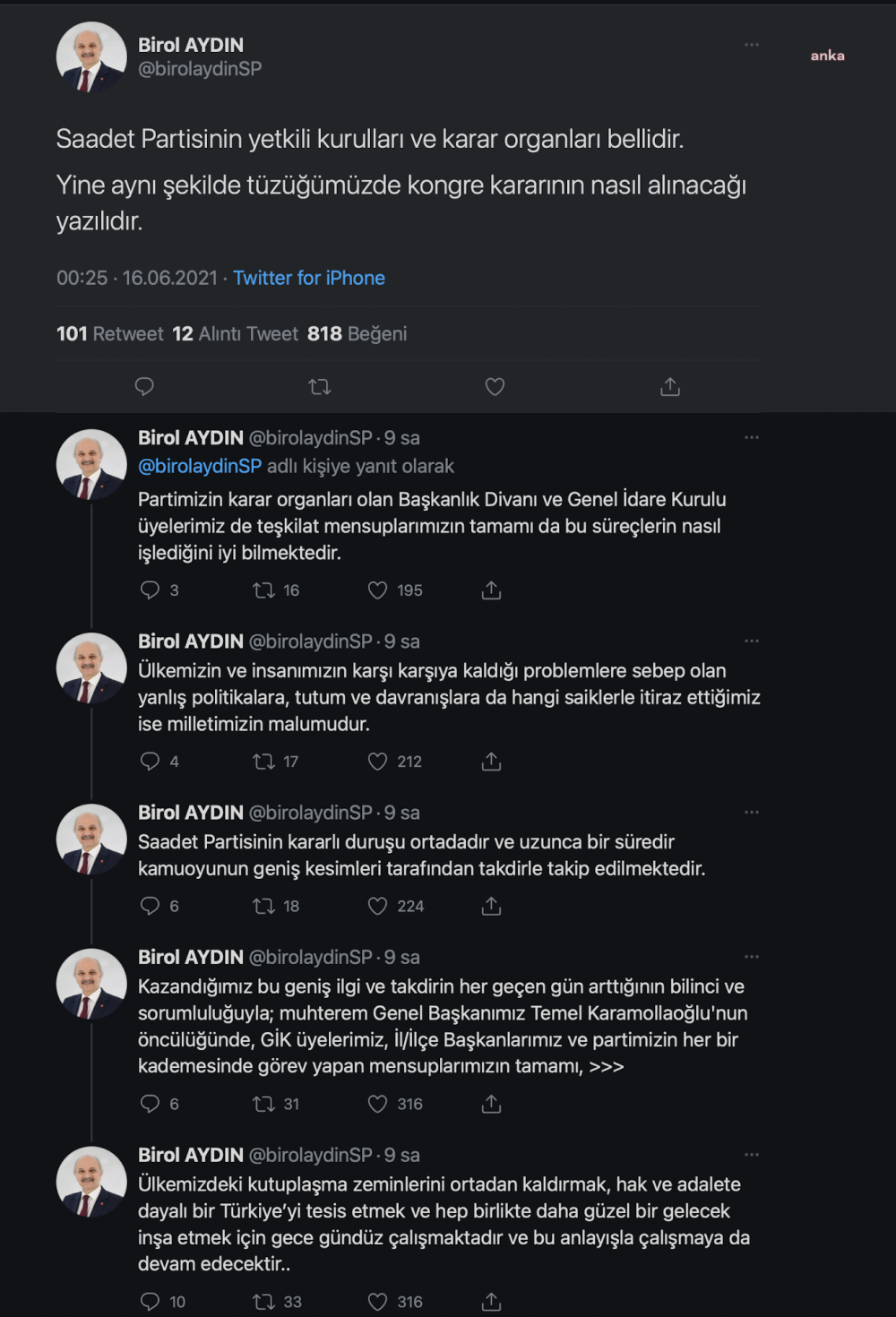Image resolution: width=896 pixels, height=1317 pixels.
Task: Reply to the main tweet
Action: [x=144, y=387]
